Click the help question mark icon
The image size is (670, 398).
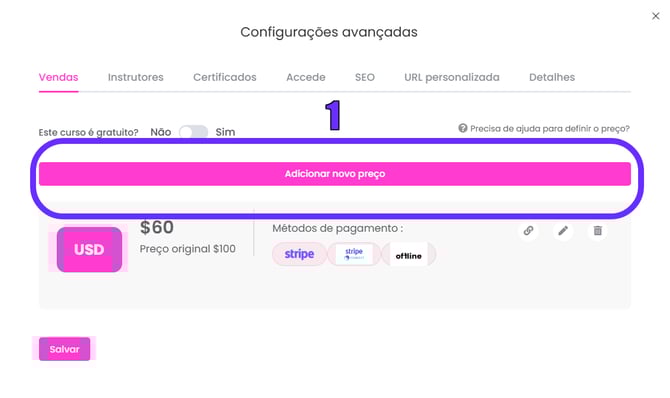tap(463, 128)
